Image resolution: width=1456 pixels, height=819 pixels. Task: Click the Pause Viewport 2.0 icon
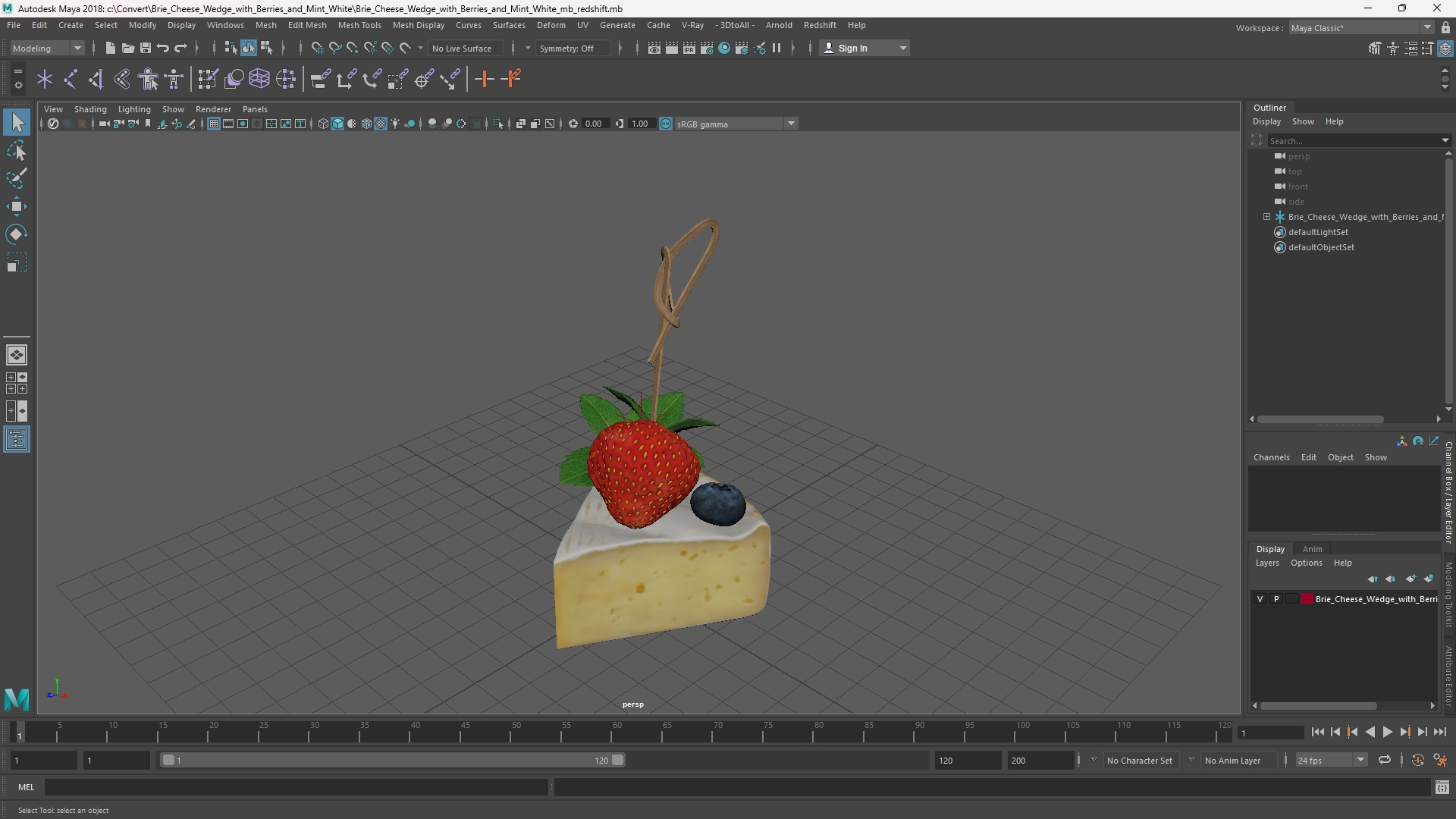coord(777,48)
